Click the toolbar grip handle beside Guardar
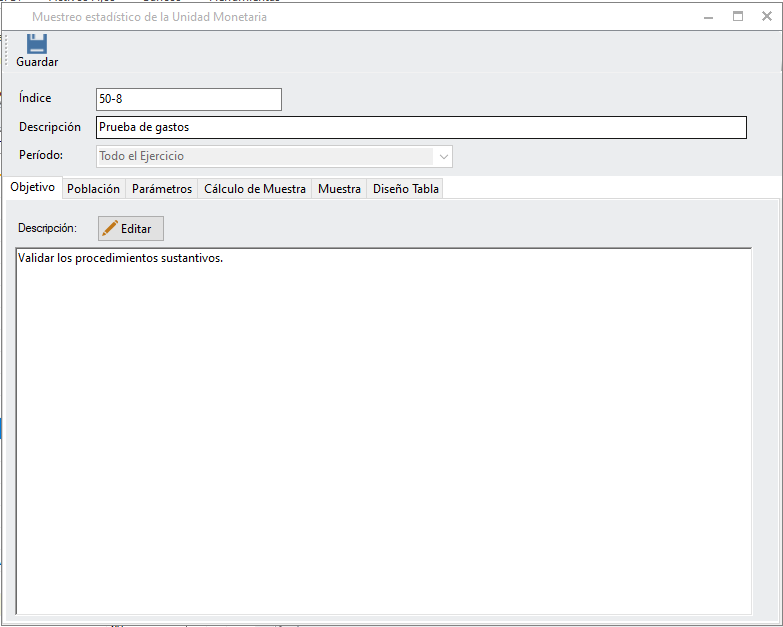The image size is (783, 627). (x=7, y=50)
